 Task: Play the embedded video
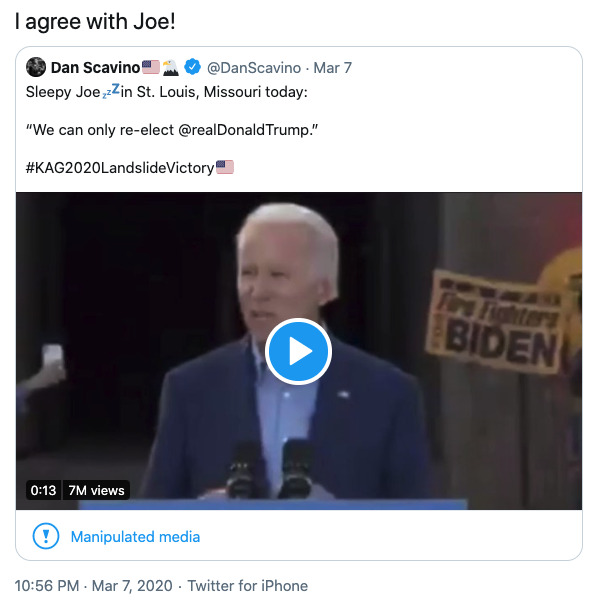298,351
